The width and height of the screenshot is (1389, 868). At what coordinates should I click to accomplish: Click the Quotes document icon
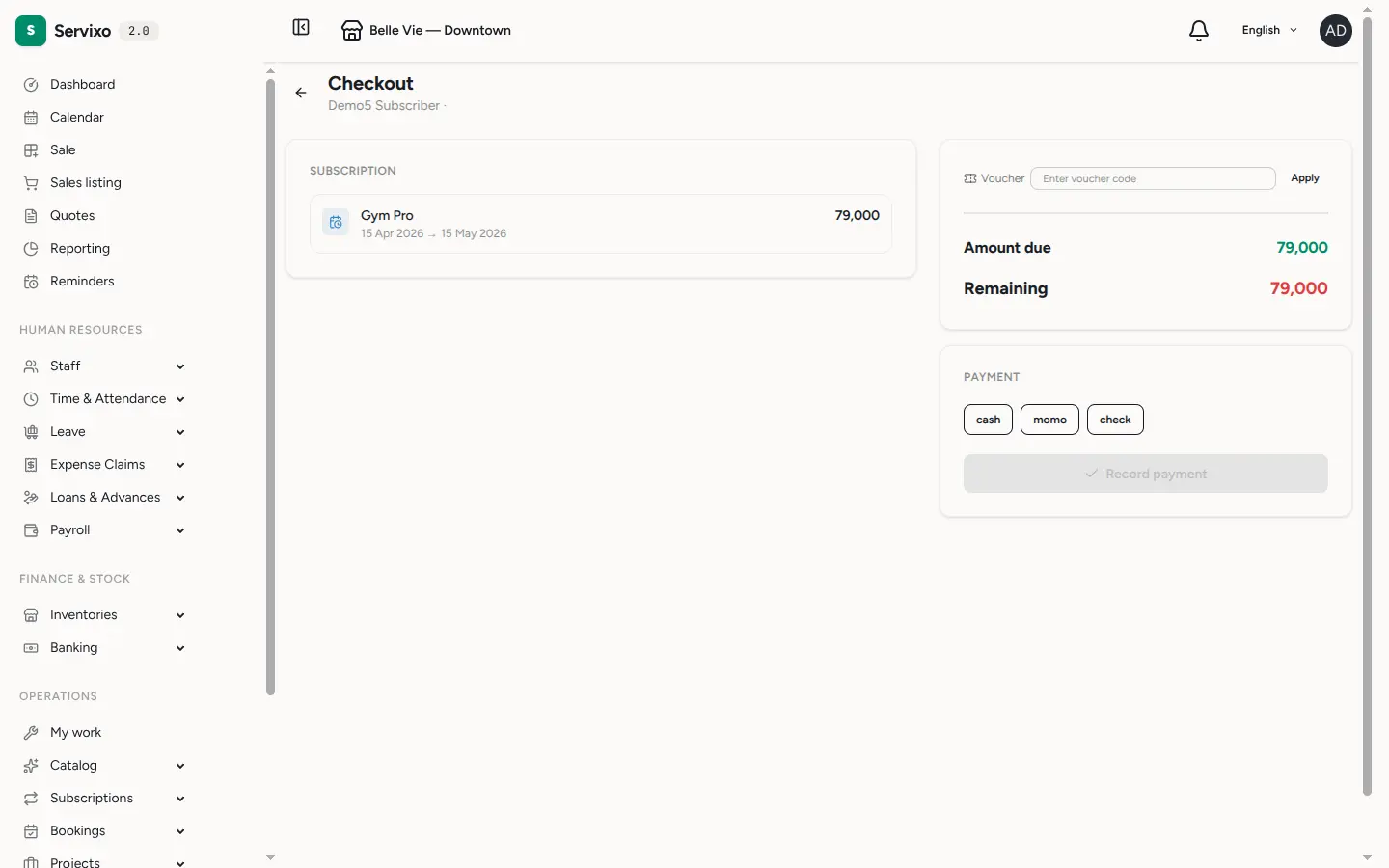31,216
